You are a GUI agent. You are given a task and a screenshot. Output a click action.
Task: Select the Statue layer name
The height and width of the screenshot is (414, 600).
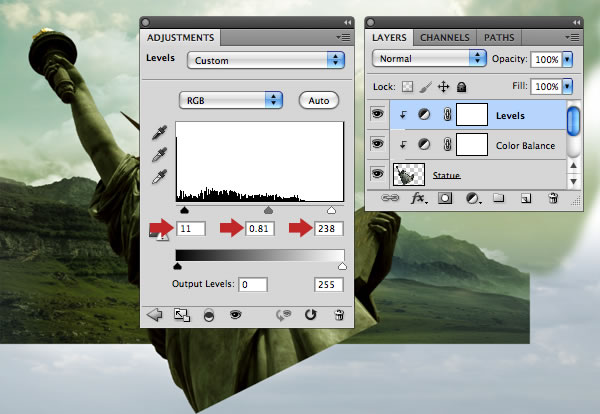[446, 175]
